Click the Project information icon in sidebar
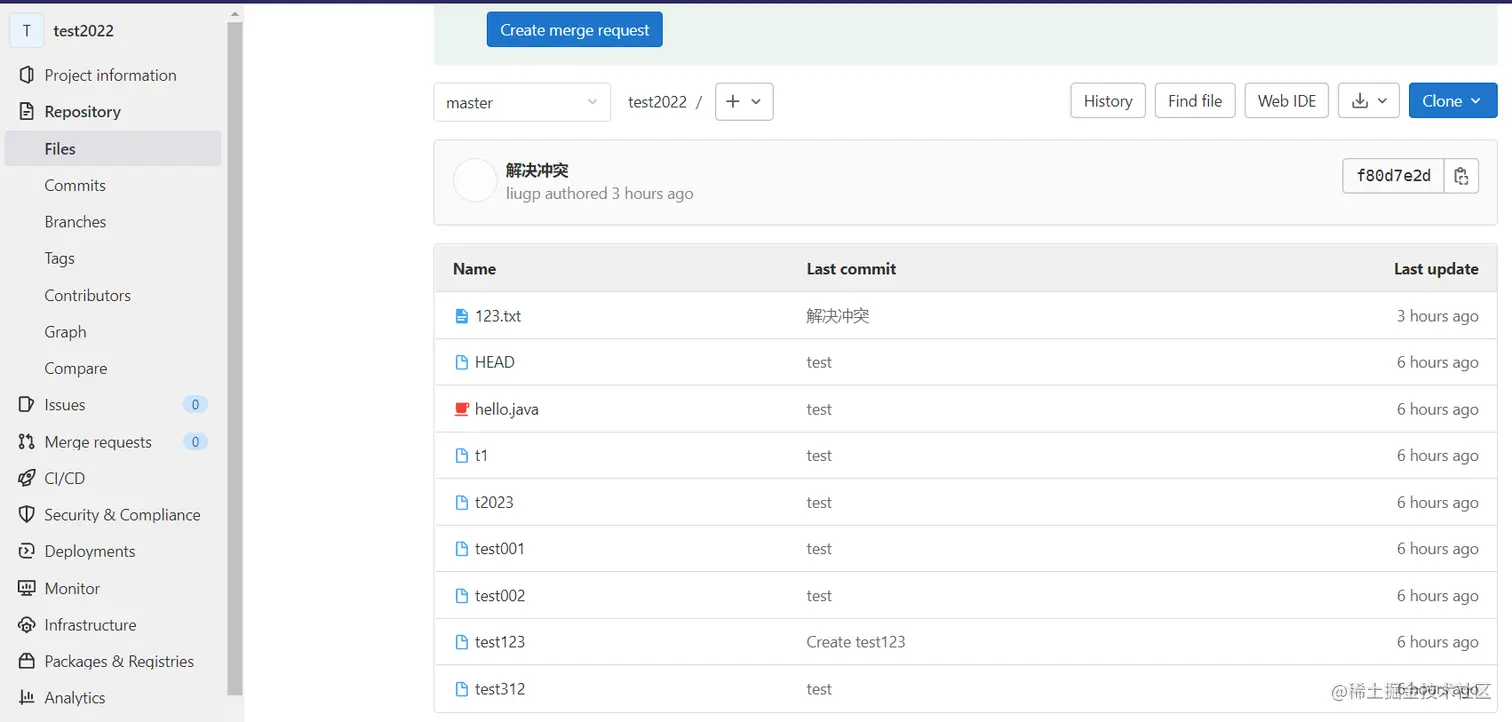This screenshot has height=722, width=1512. (x=27, y=75)
